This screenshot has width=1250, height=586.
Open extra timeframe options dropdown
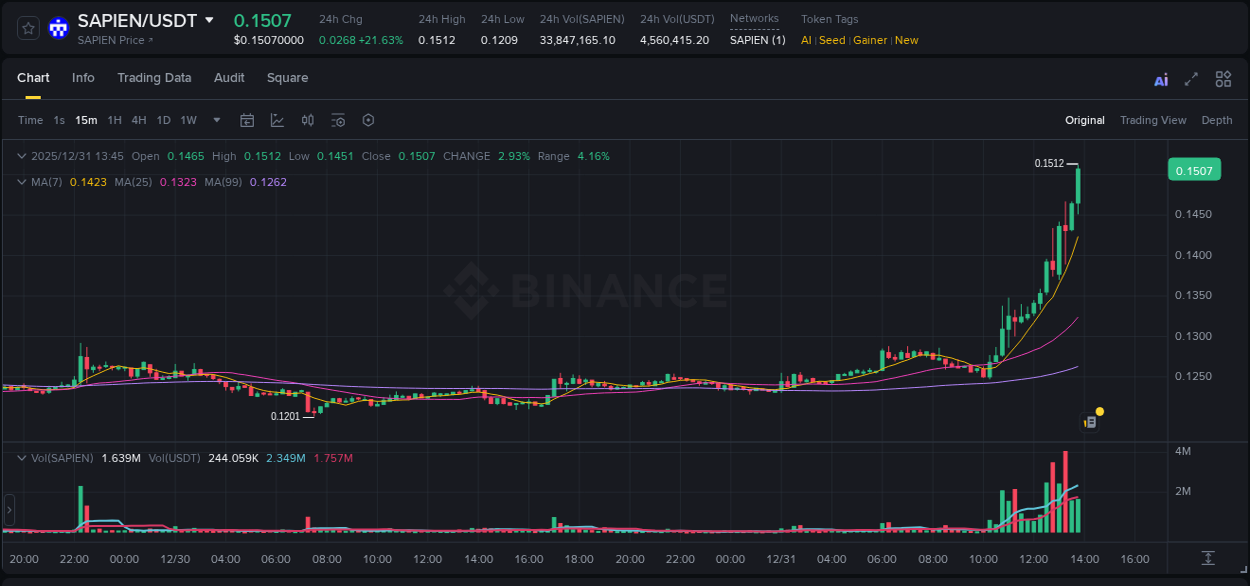[216, 120]
